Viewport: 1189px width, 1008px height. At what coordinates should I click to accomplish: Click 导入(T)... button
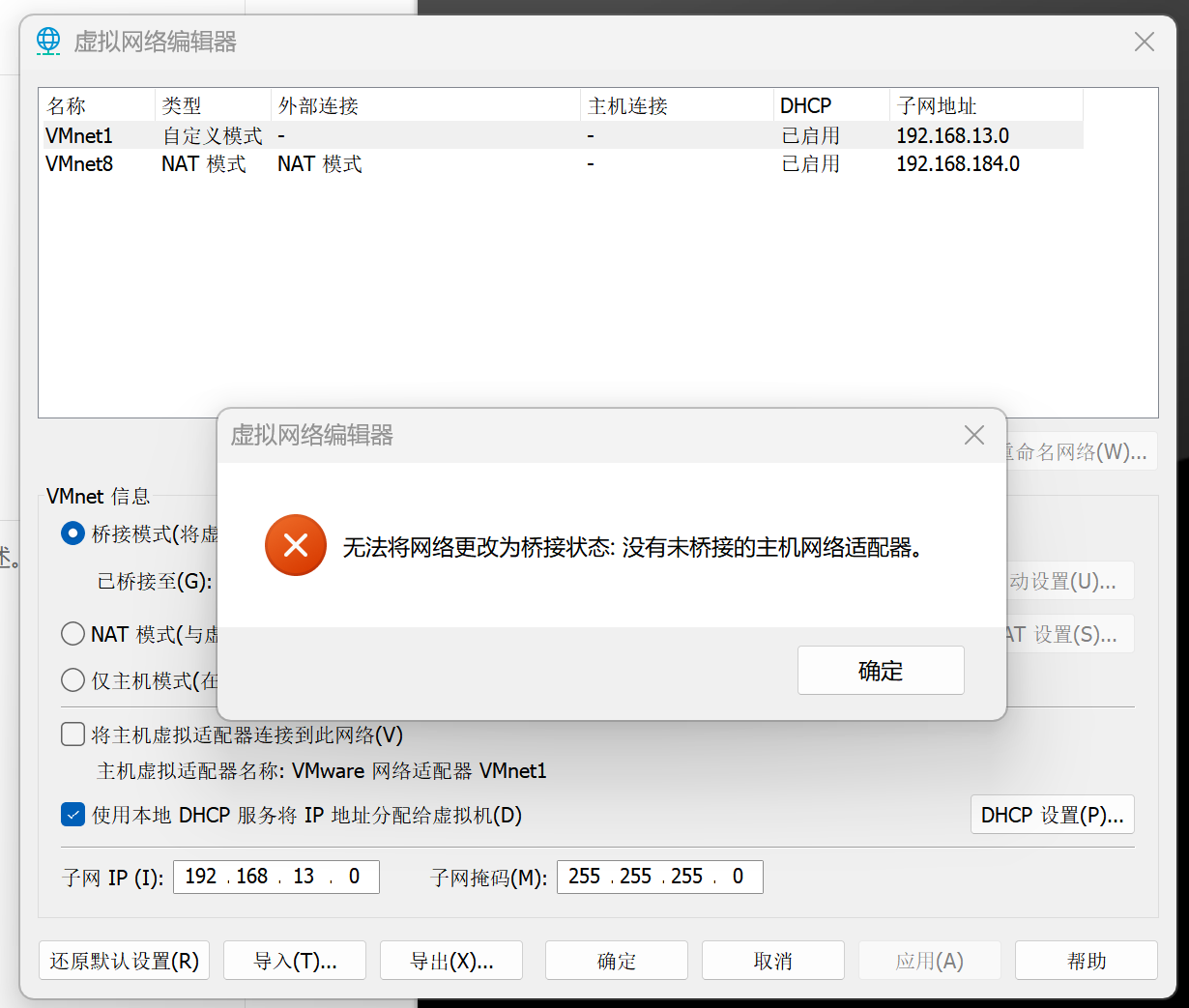pyautogui.click(x=295, y=961)
